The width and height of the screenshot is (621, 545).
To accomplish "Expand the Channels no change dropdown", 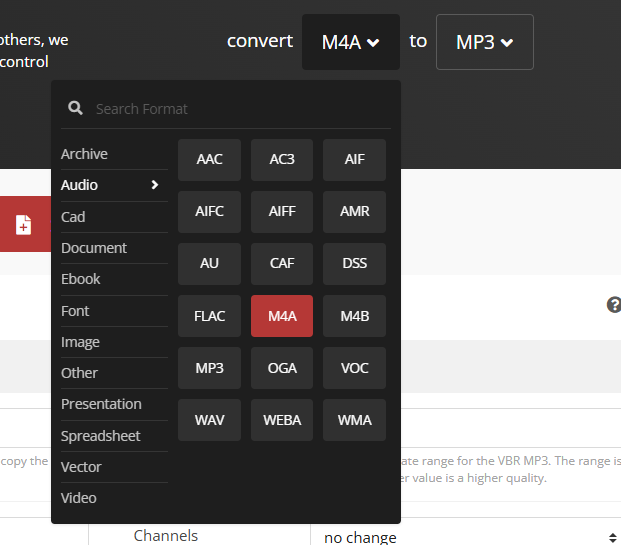I will click(x=465, y=537).
